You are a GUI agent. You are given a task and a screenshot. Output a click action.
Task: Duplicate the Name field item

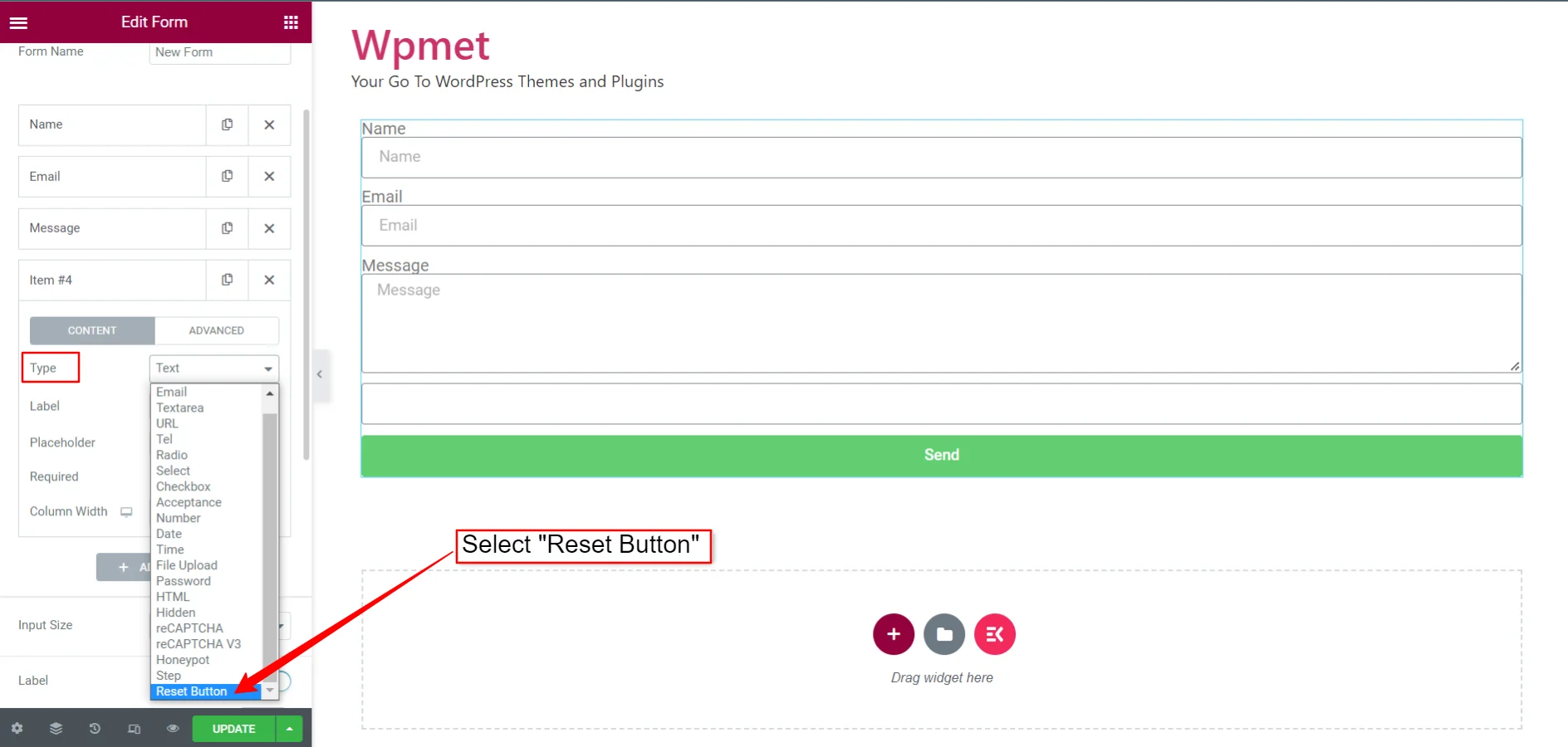tap(227, 124)
